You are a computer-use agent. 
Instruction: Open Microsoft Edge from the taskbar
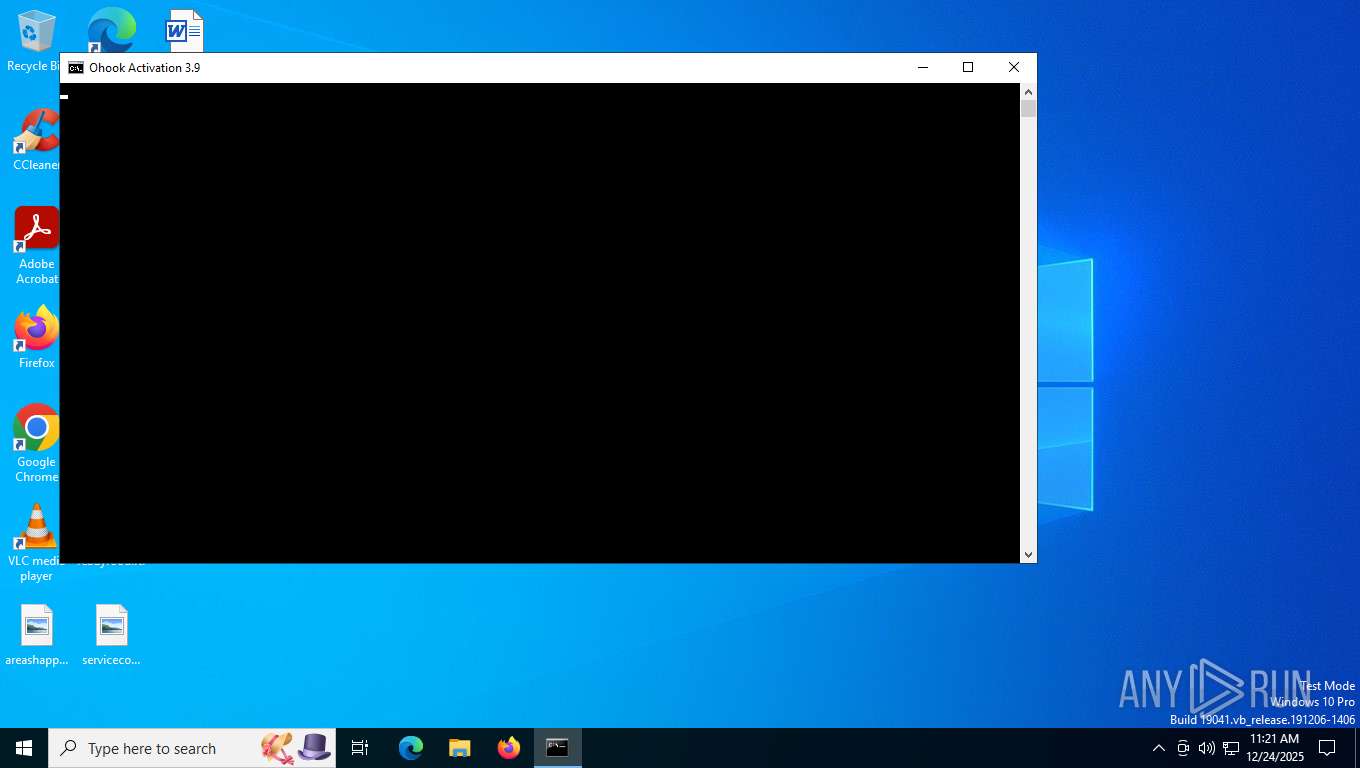(411, 748)
